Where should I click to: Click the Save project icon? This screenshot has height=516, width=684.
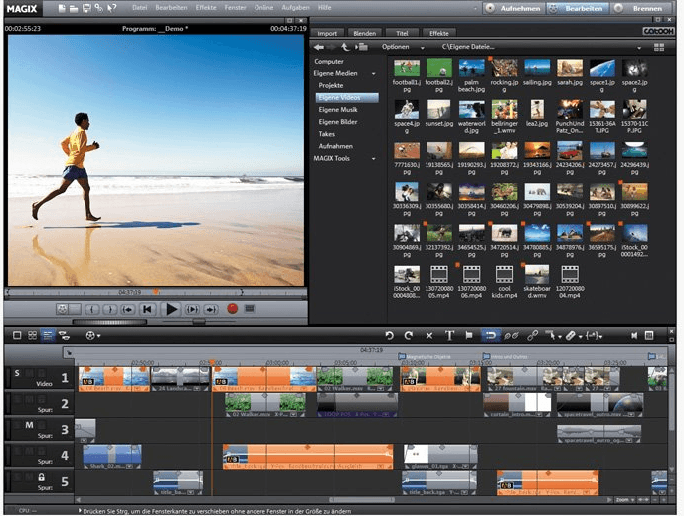(x=86, y=8)
